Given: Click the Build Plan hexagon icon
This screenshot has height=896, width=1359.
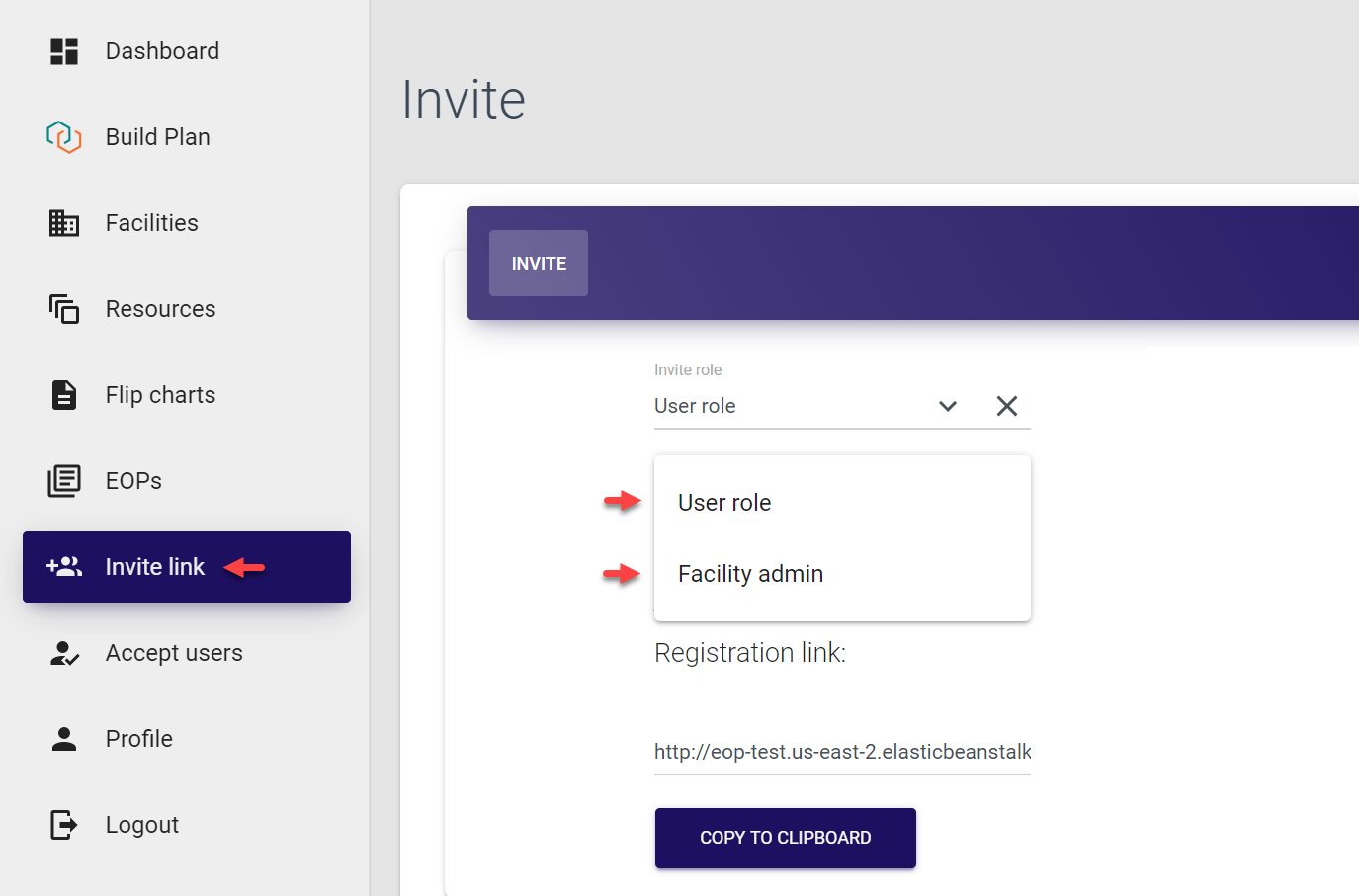Looking at the screenshot, I should coord(64,137).
